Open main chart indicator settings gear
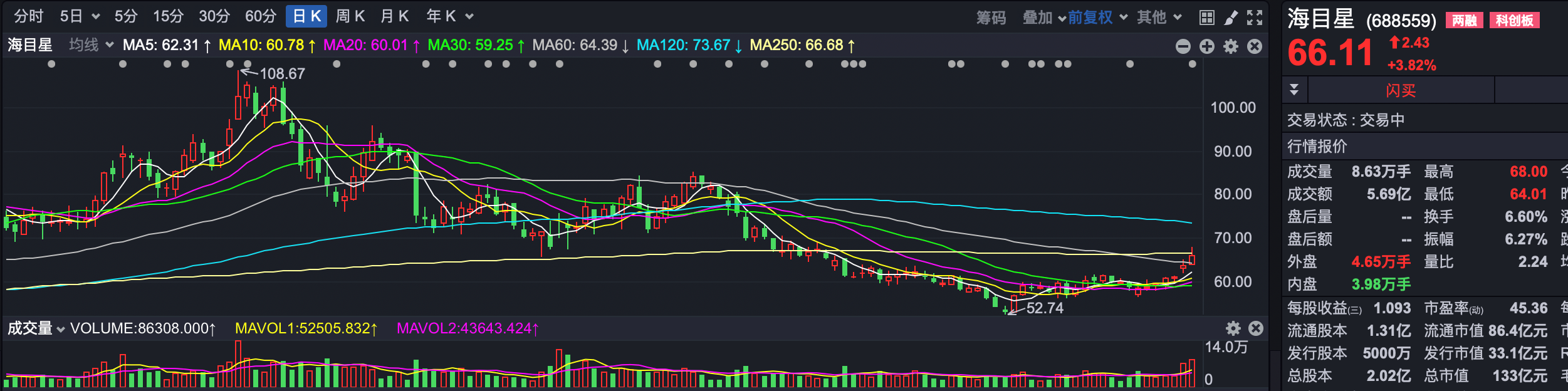Viewport: 1568px width, 391px height. point(1231,46)
